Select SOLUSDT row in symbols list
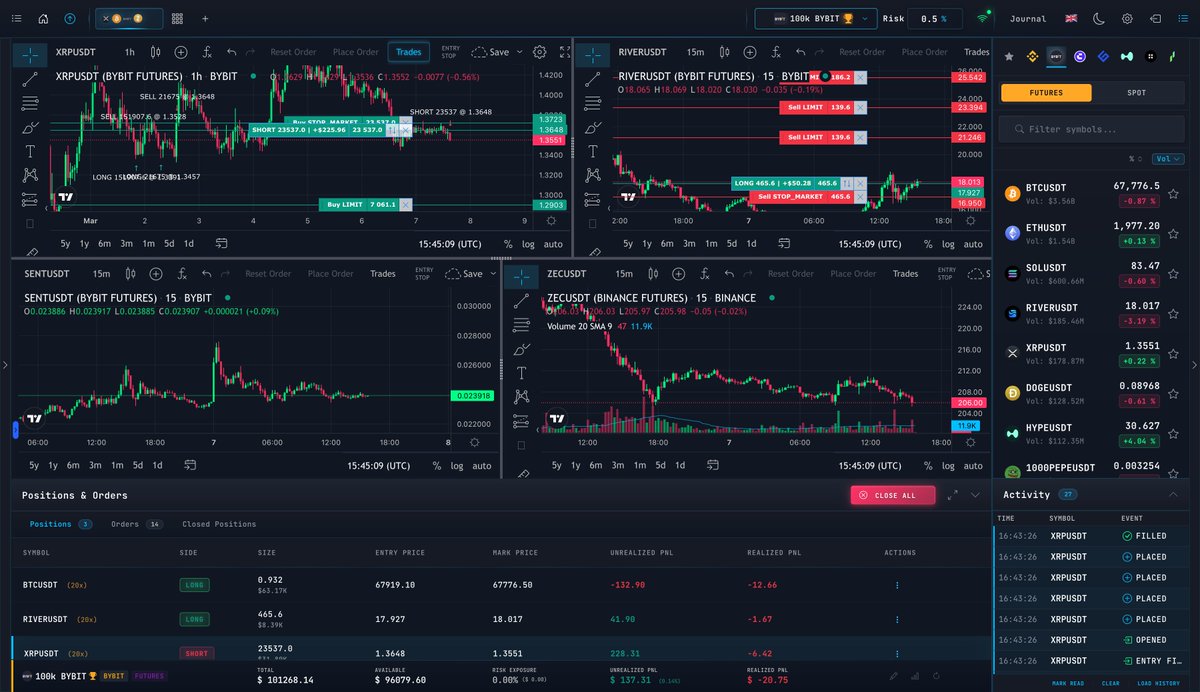Image resolution: width=1200 pixels, height=692 pixels. (x=1093, y=272)
